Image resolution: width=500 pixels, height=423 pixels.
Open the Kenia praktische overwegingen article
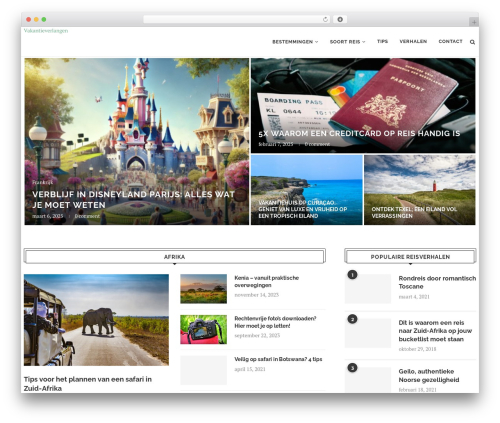point(266,281)
